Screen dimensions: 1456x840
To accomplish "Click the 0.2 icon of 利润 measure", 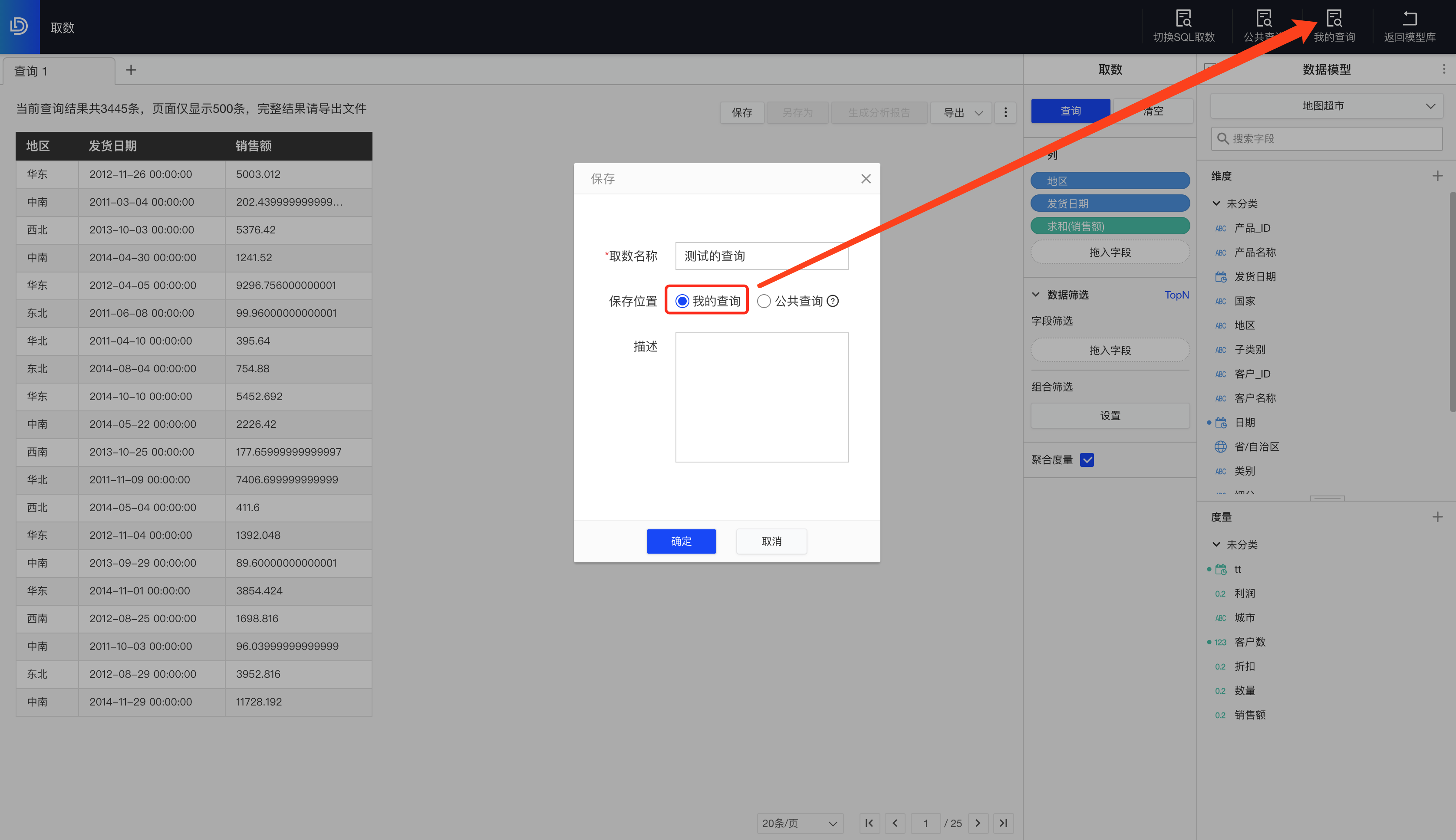I will pyautogui.click(x=1220, y=594).
